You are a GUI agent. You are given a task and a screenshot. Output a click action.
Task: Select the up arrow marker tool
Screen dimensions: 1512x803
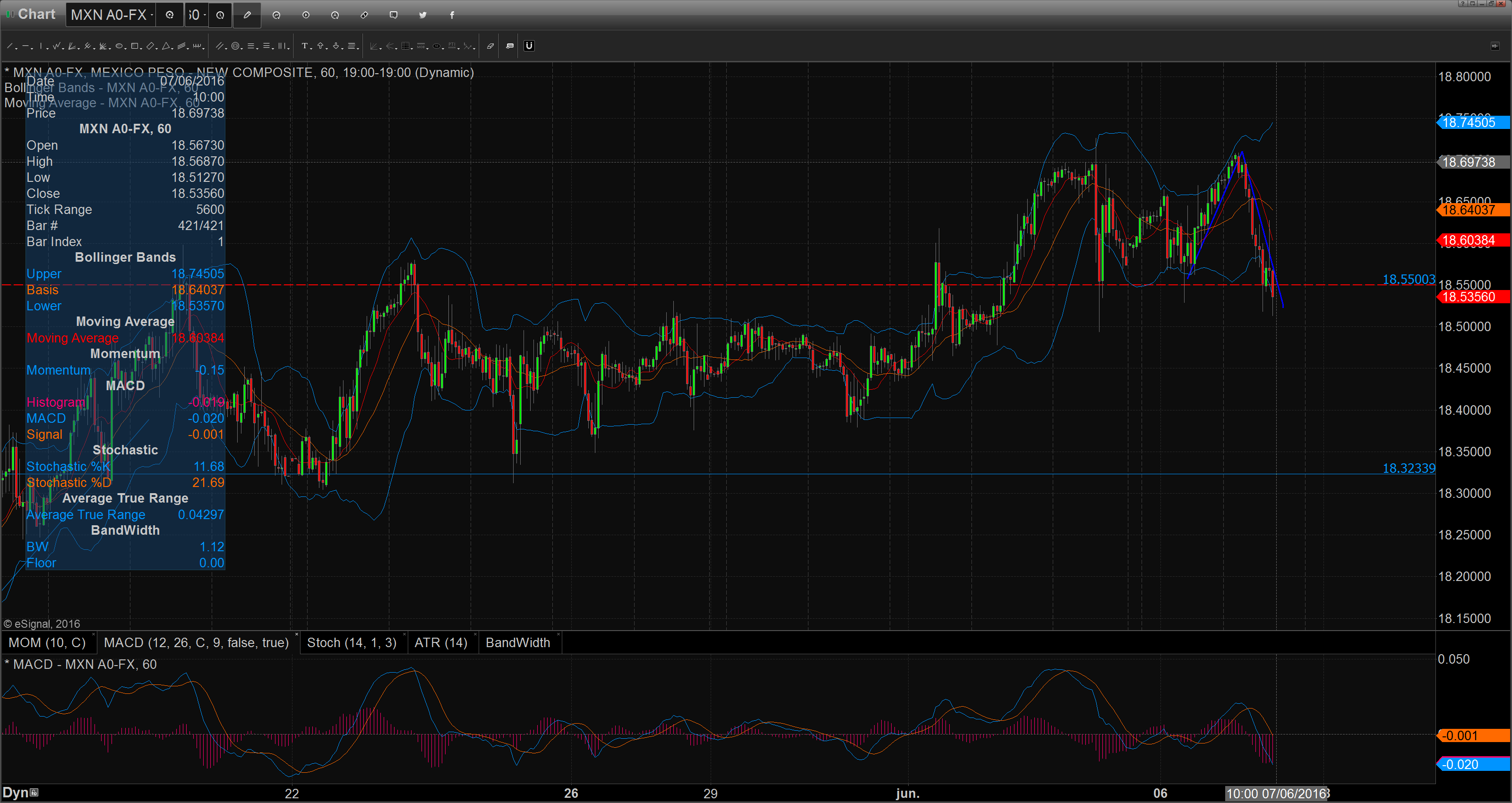click(x=320, y=46)
